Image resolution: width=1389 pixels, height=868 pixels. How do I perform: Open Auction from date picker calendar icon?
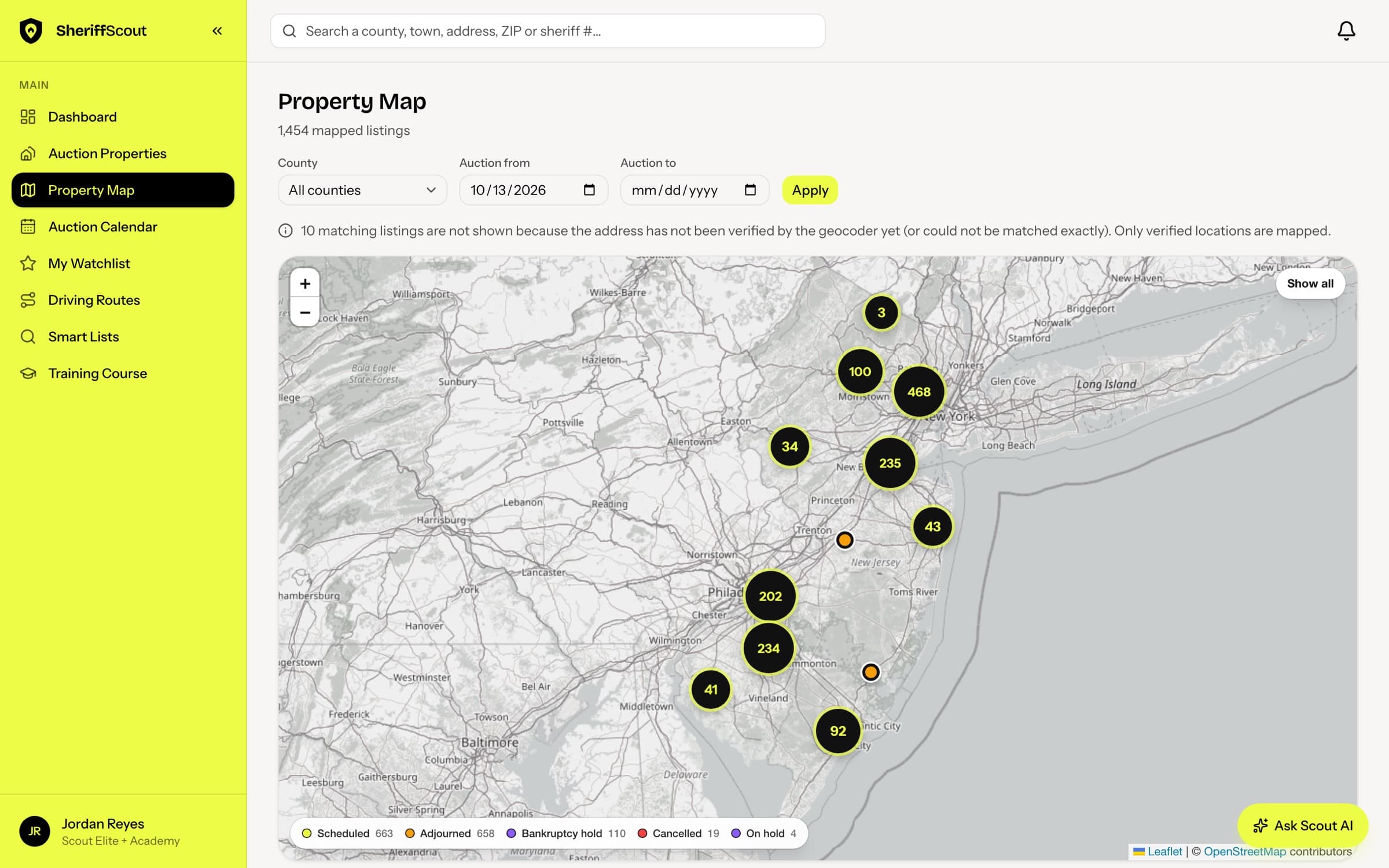point(589,190)
